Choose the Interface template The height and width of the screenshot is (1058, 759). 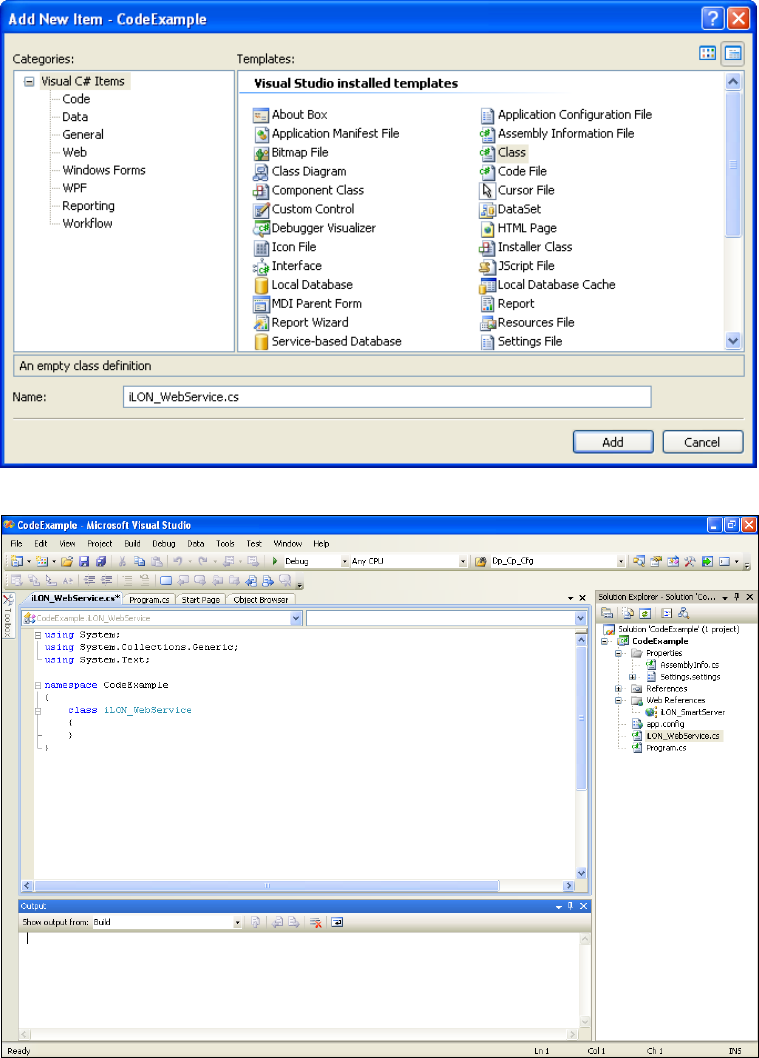pyautogui.click(x=288, y=266)
